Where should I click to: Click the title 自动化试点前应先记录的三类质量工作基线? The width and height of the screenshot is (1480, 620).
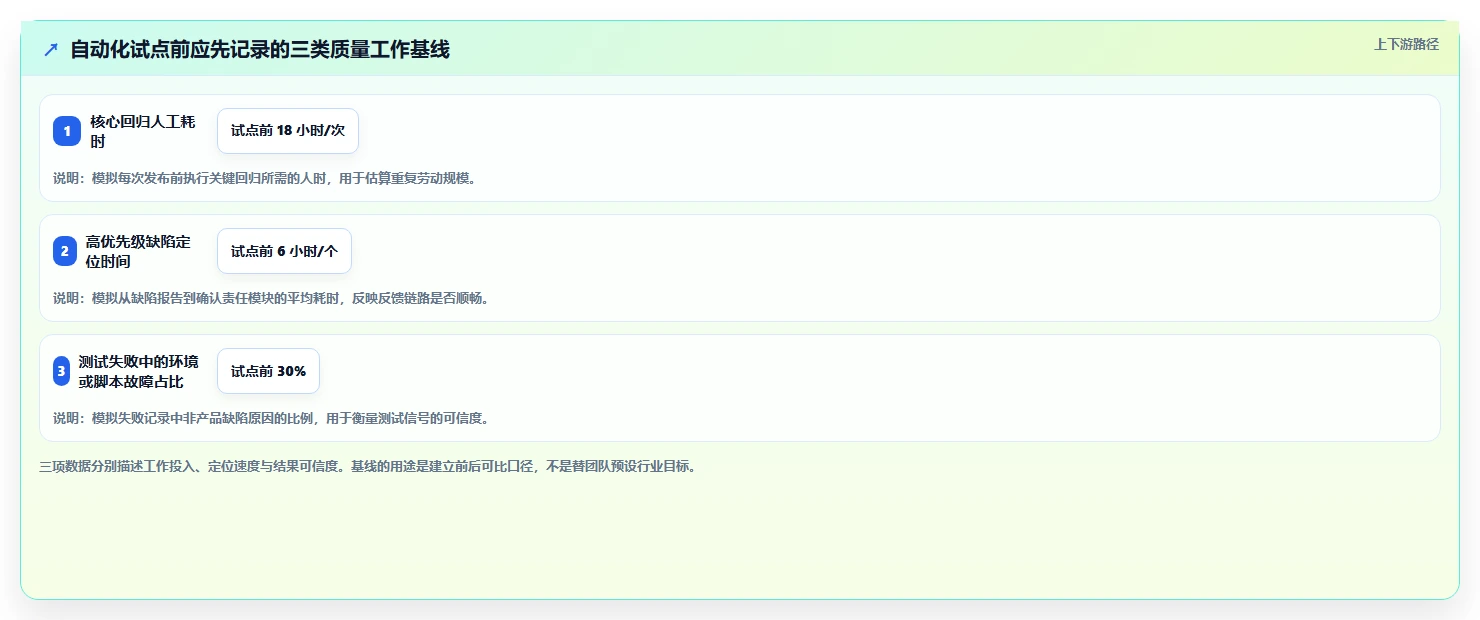pos(260,49)
